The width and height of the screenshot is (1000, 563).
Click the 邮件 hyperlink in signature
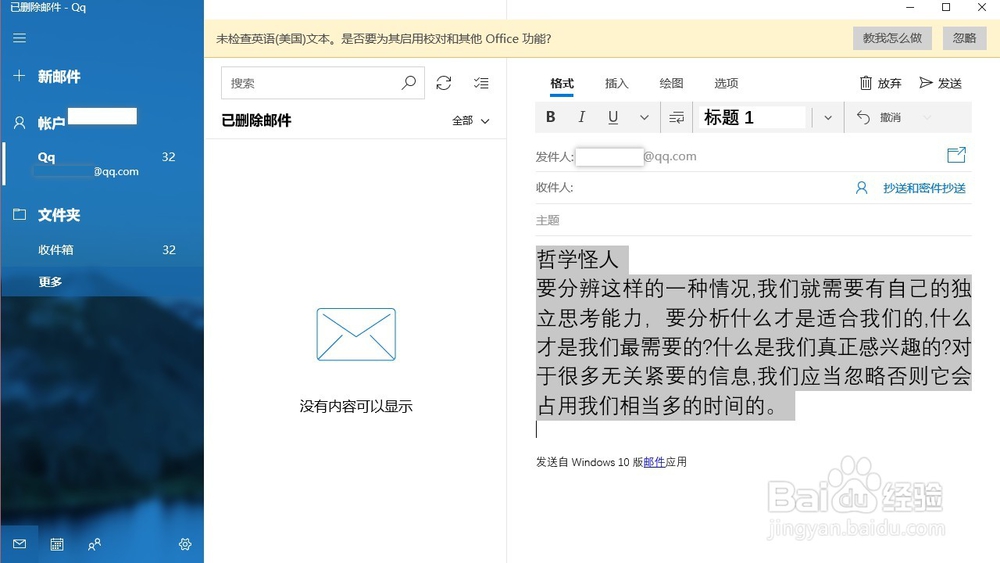pyautogui.click(x=654, y=462)
